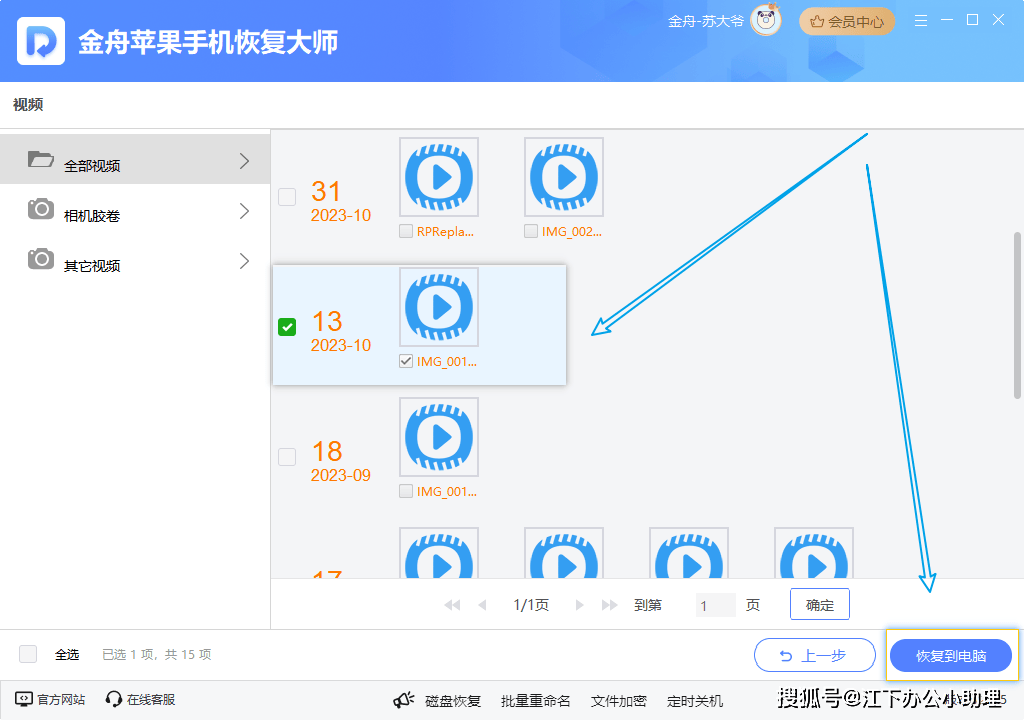Check the 18 2023-09 date group checkbox
This screenshot has height=720, width=1024.
pyautogui.click(x=287, y=457)
